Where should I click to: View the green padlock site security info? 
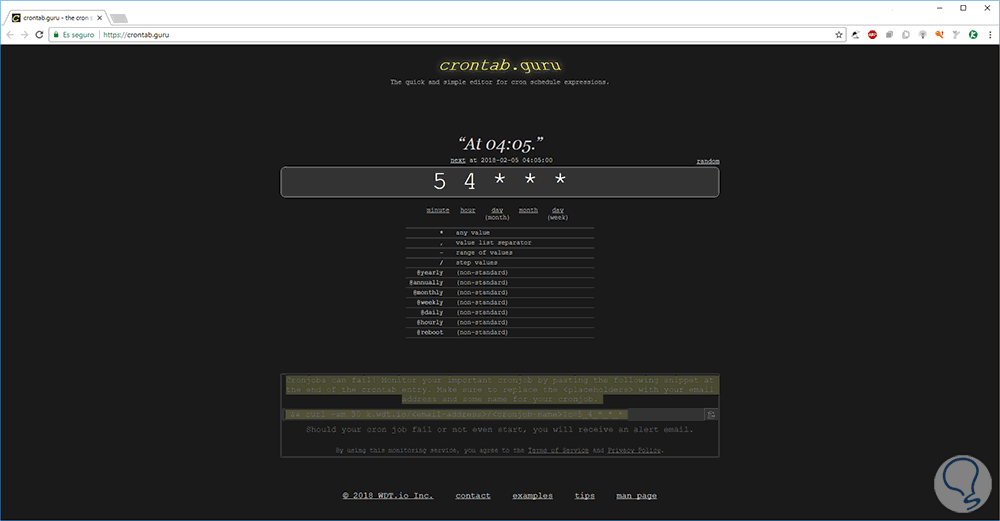[56, 34]
